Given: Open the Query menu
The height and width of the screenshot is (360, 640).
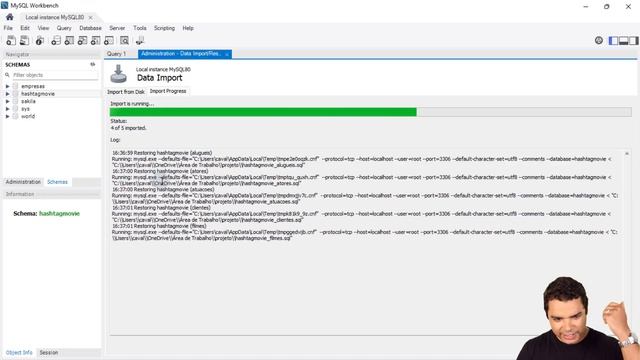Looking at the screenshot, I should coord(64,28).
